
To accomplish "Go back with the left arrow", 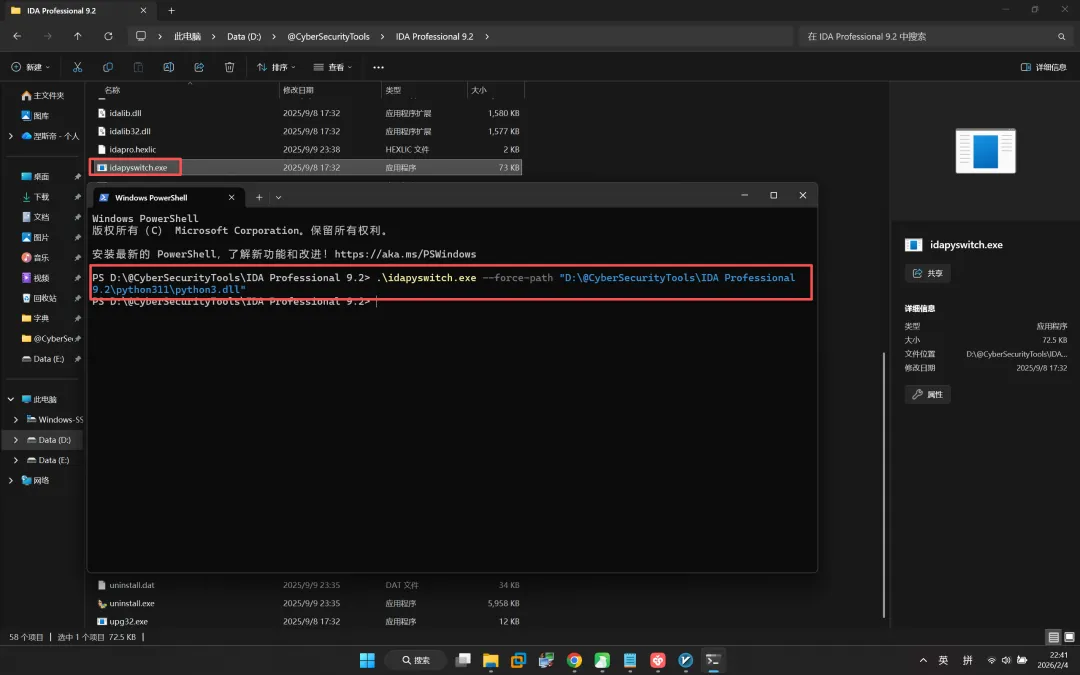I will tap(17, 37).
